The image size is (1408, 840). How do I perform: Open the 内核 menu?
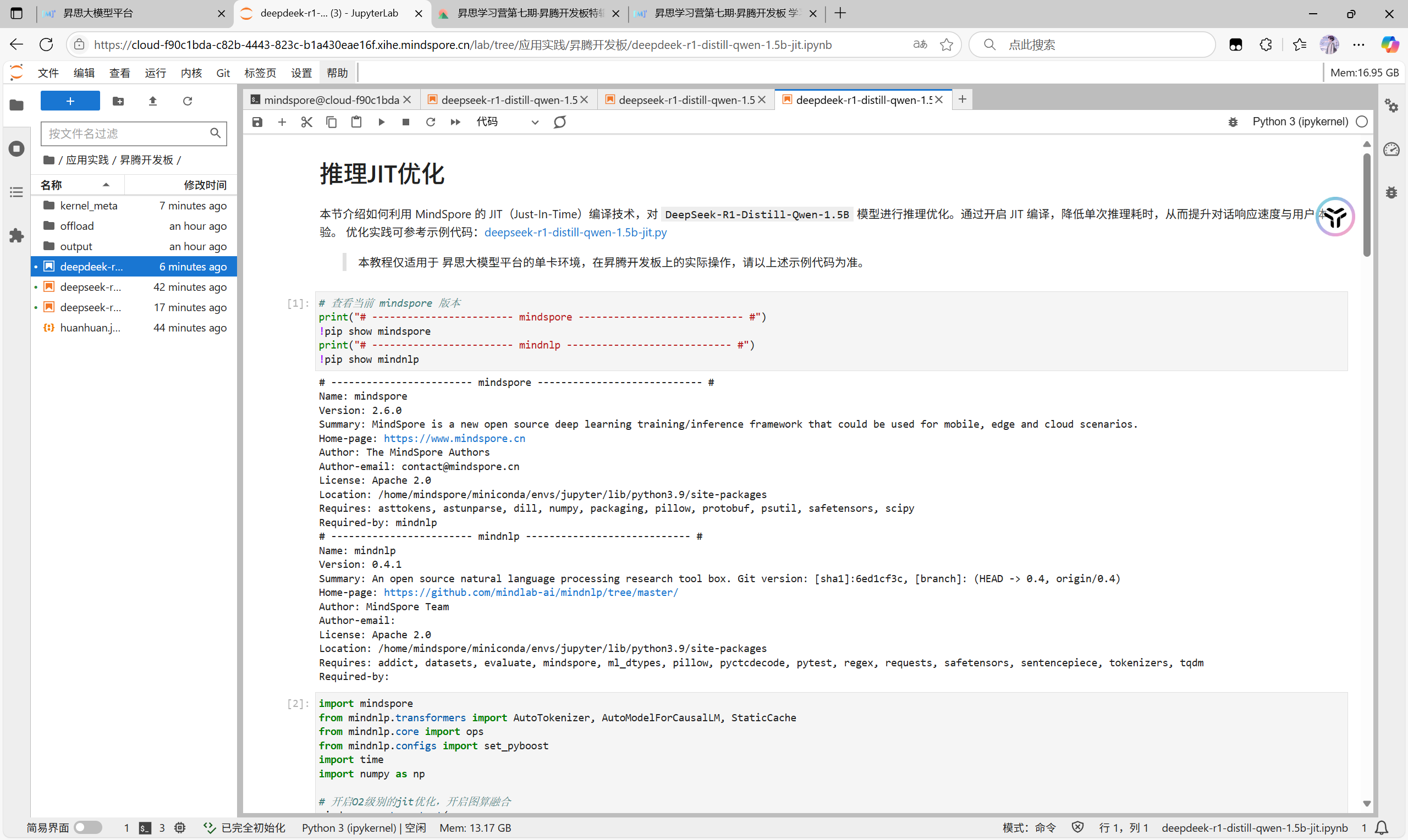tap(191, 73)
